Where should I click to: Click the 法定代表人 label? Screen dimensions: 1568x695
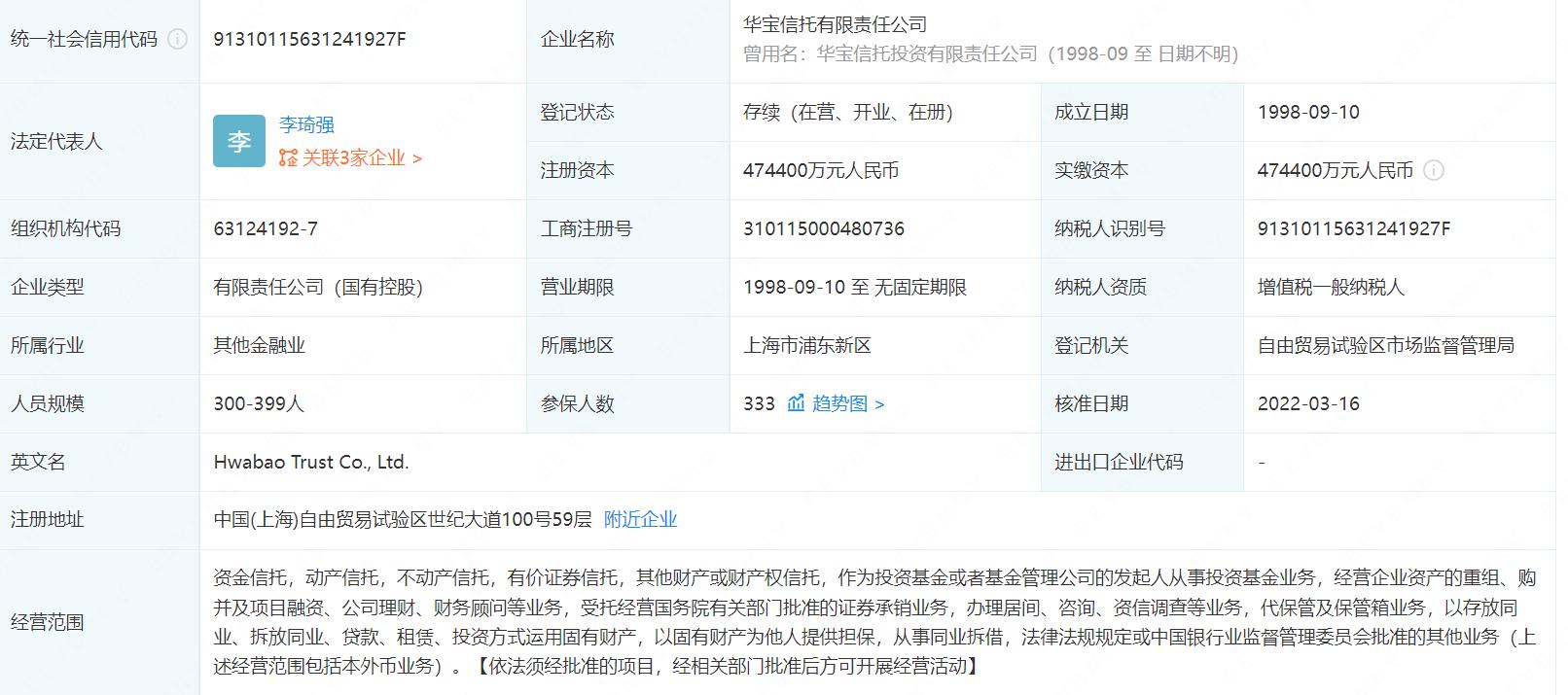[x=56, y=142]
